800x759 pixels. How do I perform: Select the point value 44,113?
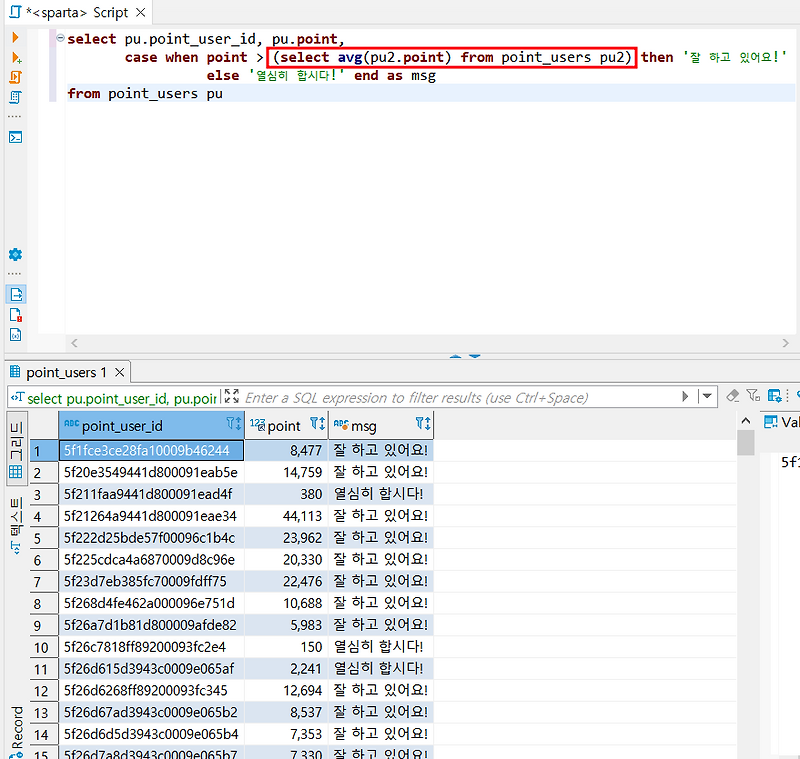(286, 516)
